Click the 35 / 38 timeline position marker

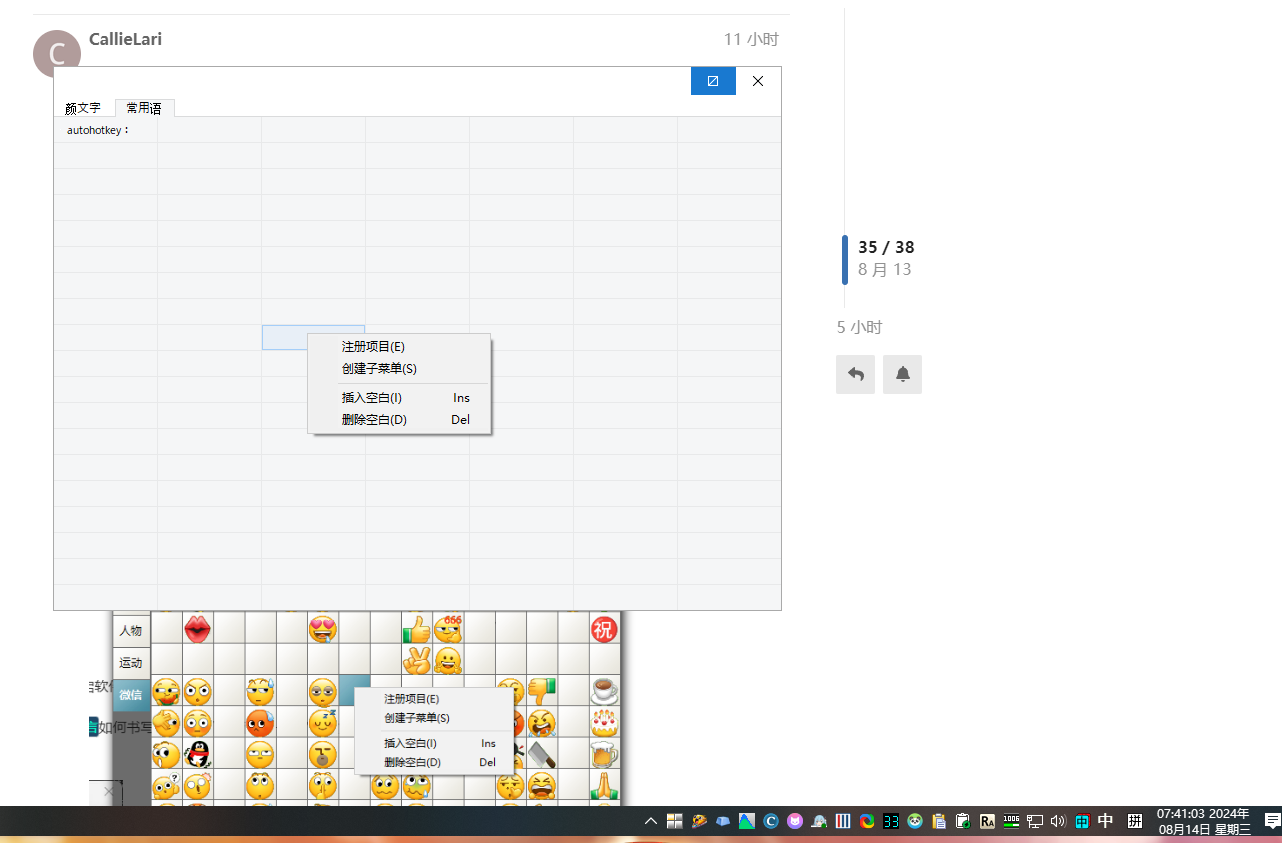885,247
